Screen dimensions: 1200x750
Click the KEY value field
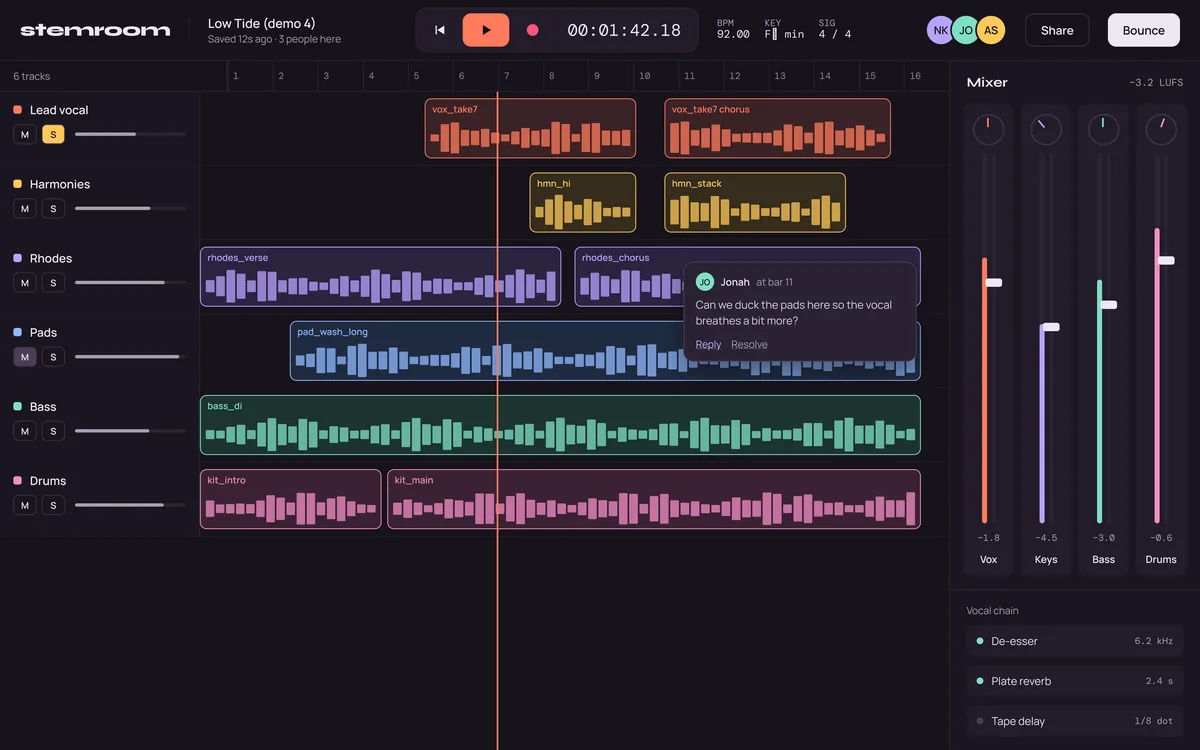pyautogui.click(x=784, y=35)
